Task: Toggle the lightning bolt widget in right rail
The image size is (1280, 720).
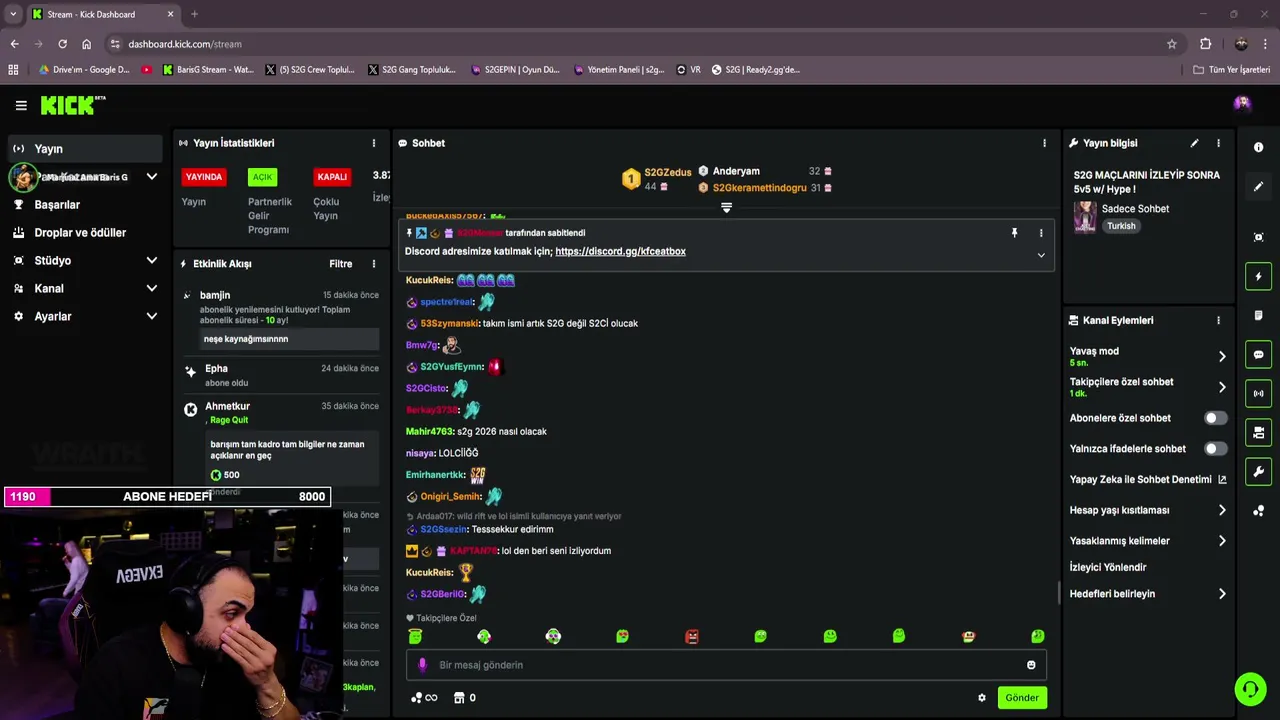Action: [1258, 276]
